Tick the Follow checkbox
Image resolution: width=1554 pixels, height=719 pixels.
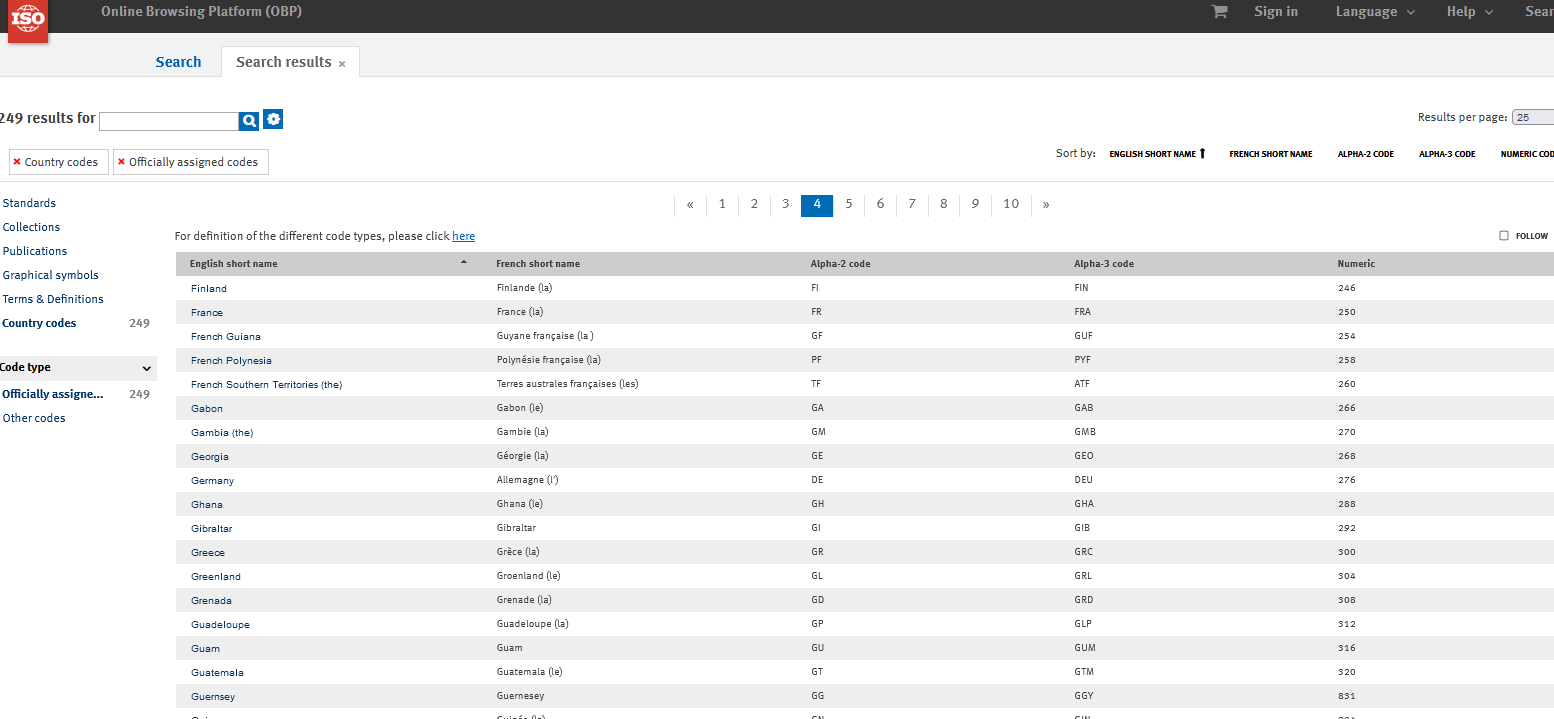[1504, 236]
